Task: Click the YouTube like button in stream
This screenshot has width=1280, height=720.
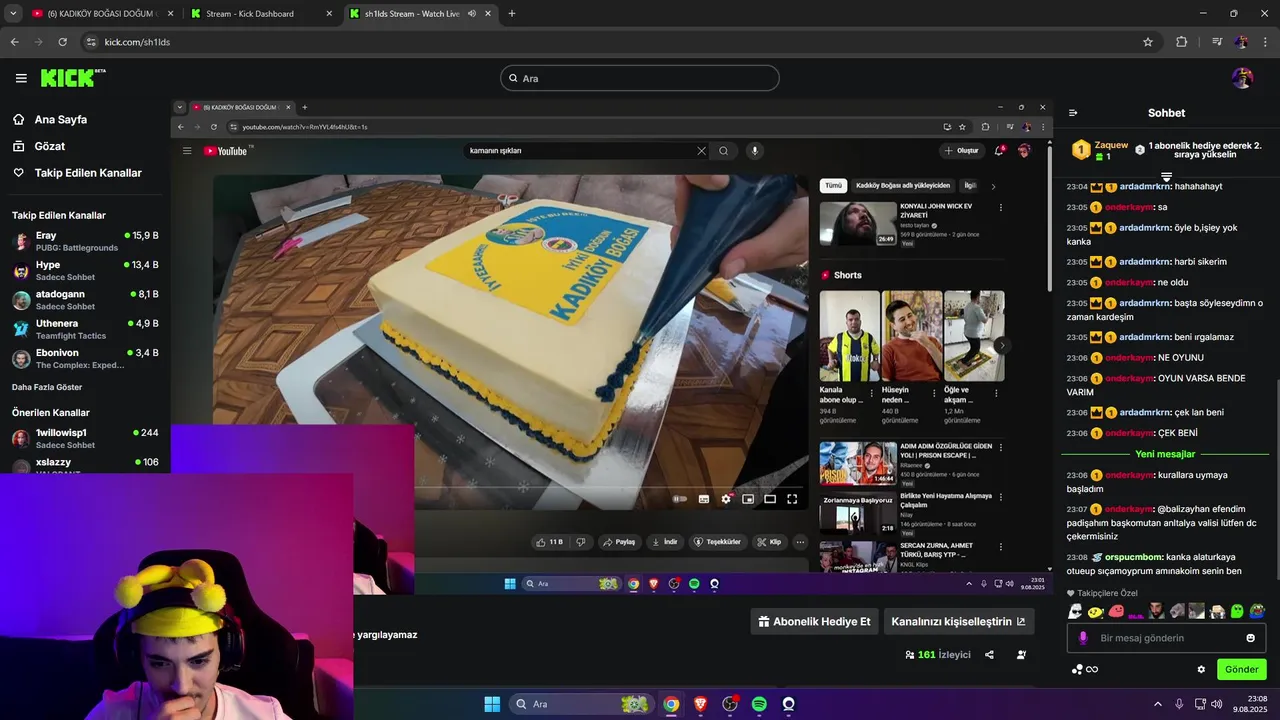Action: (x=549, y=542)
